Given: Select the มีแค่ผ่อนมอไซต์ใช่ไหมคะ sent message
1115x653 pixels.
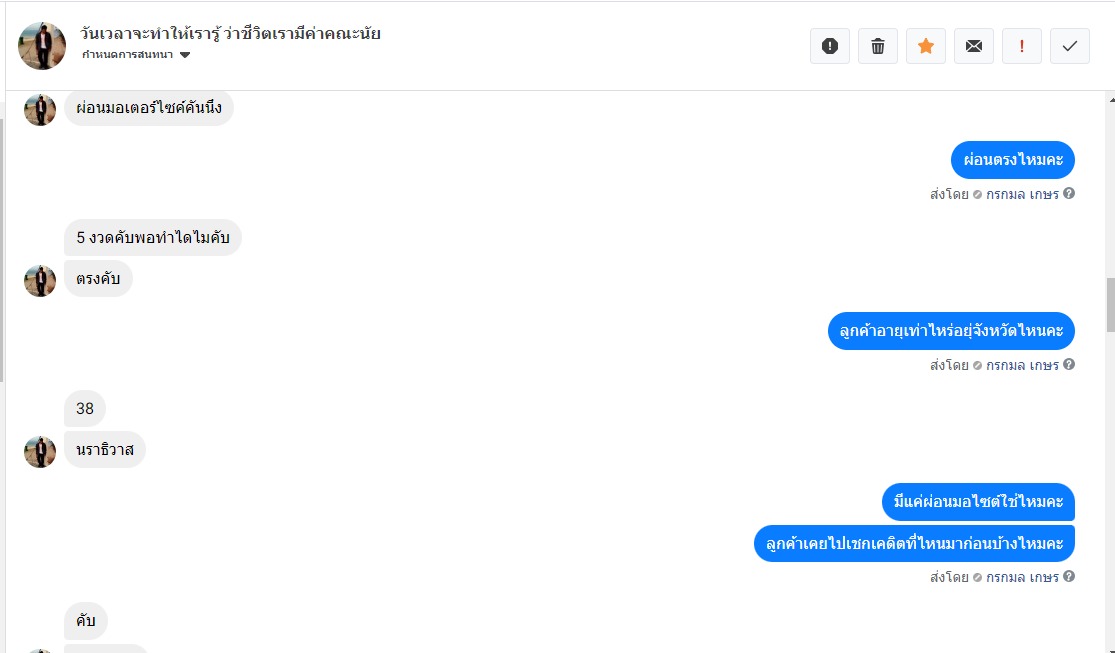Looking at the screenshot, I should pos(978,502).
